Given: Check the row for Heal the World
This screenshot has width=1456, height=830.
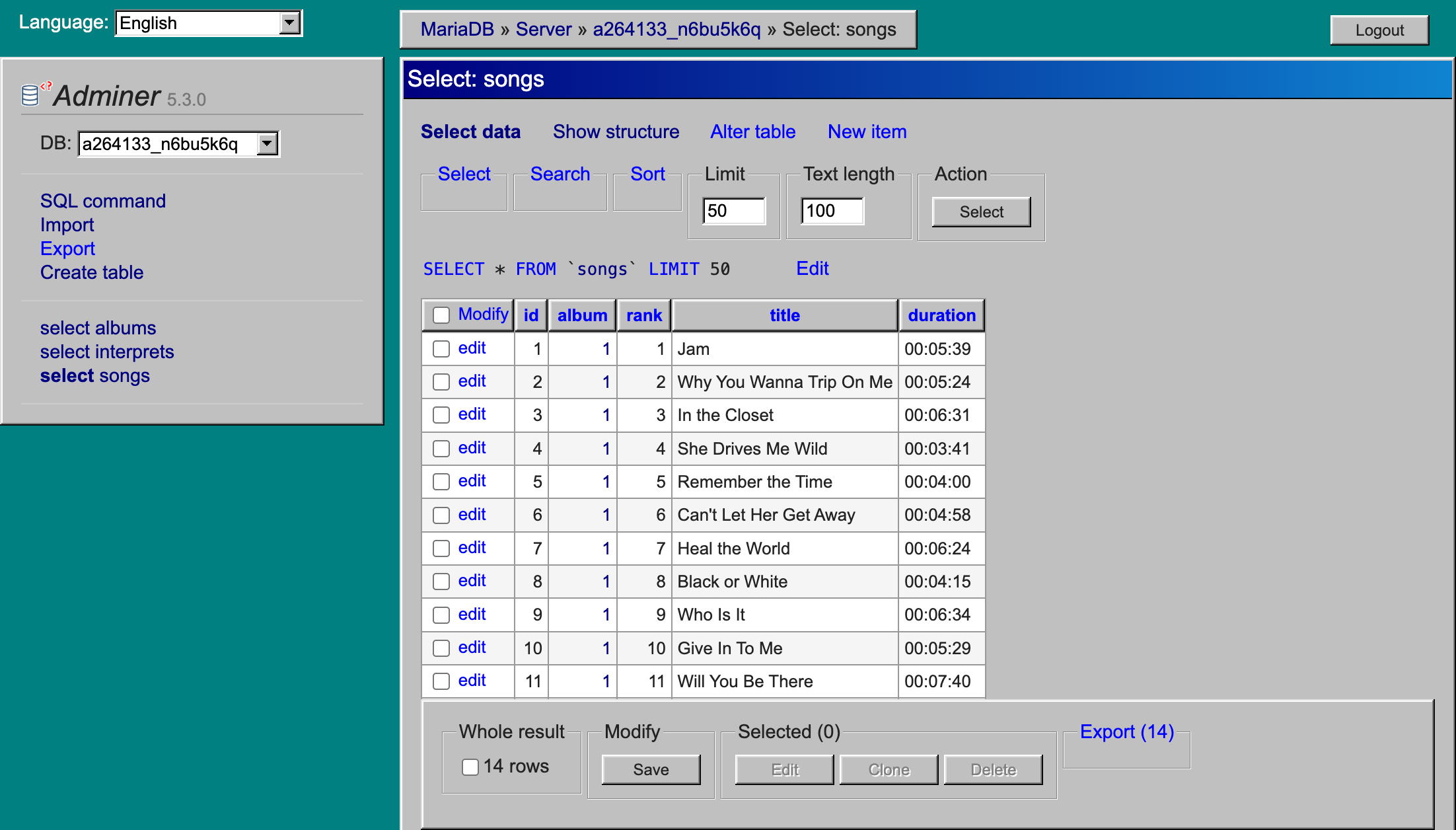Looking at the screenshot, I should (441, 548).
